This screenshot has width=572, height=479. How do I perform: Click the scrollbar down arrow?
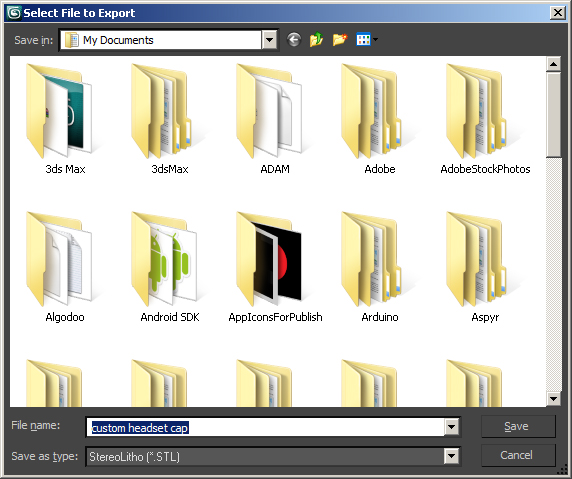coord(553,398)
